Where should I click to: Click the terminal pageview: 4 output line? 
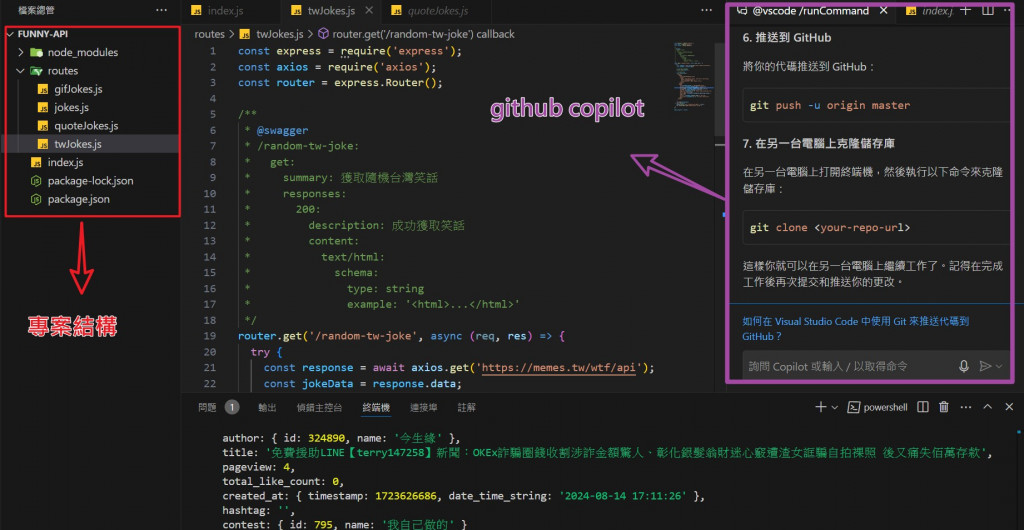pyautogui.click(x=259, y=468)
